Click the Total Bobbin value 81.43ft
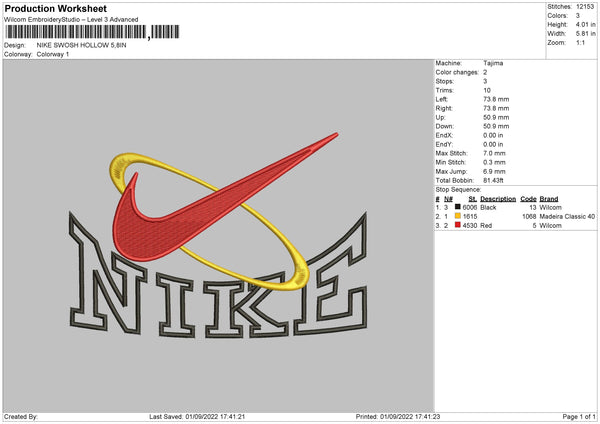Screen dimensions: 600x424 [x=494, y=180]
